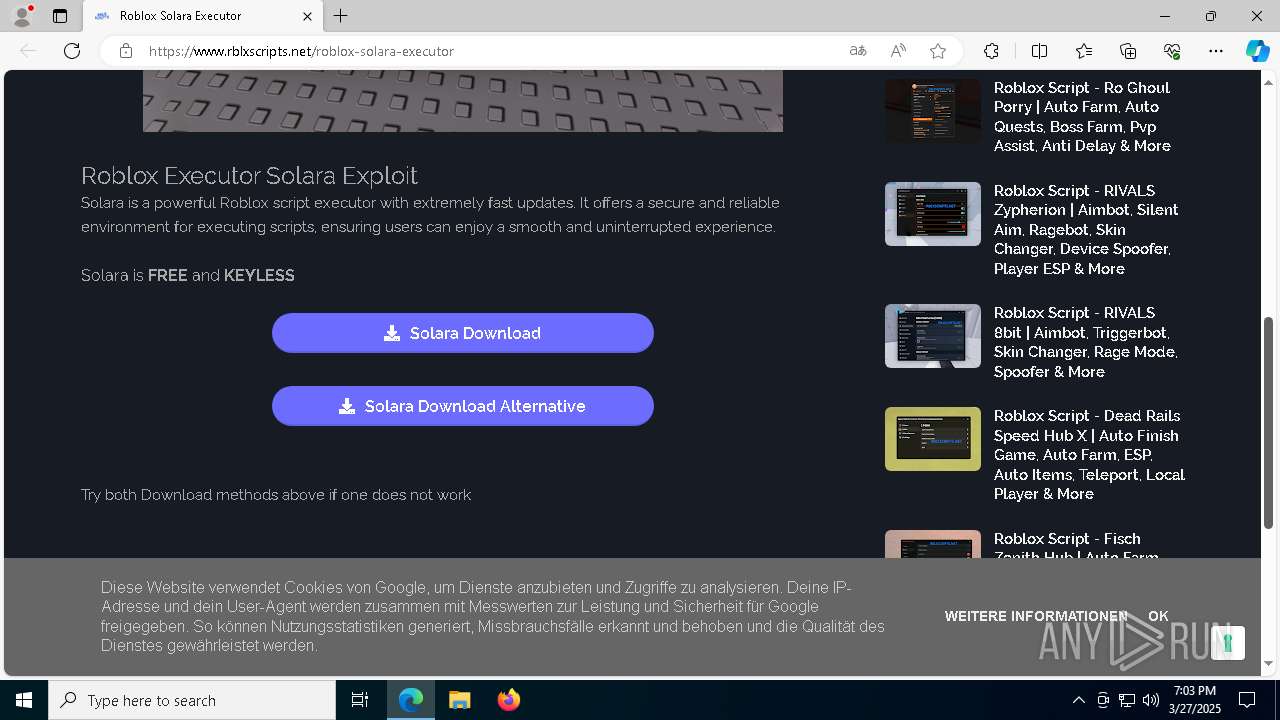Click Solara Download Alternative button
This screenshot has width=1280, height=720.
[x=463, y=406]
